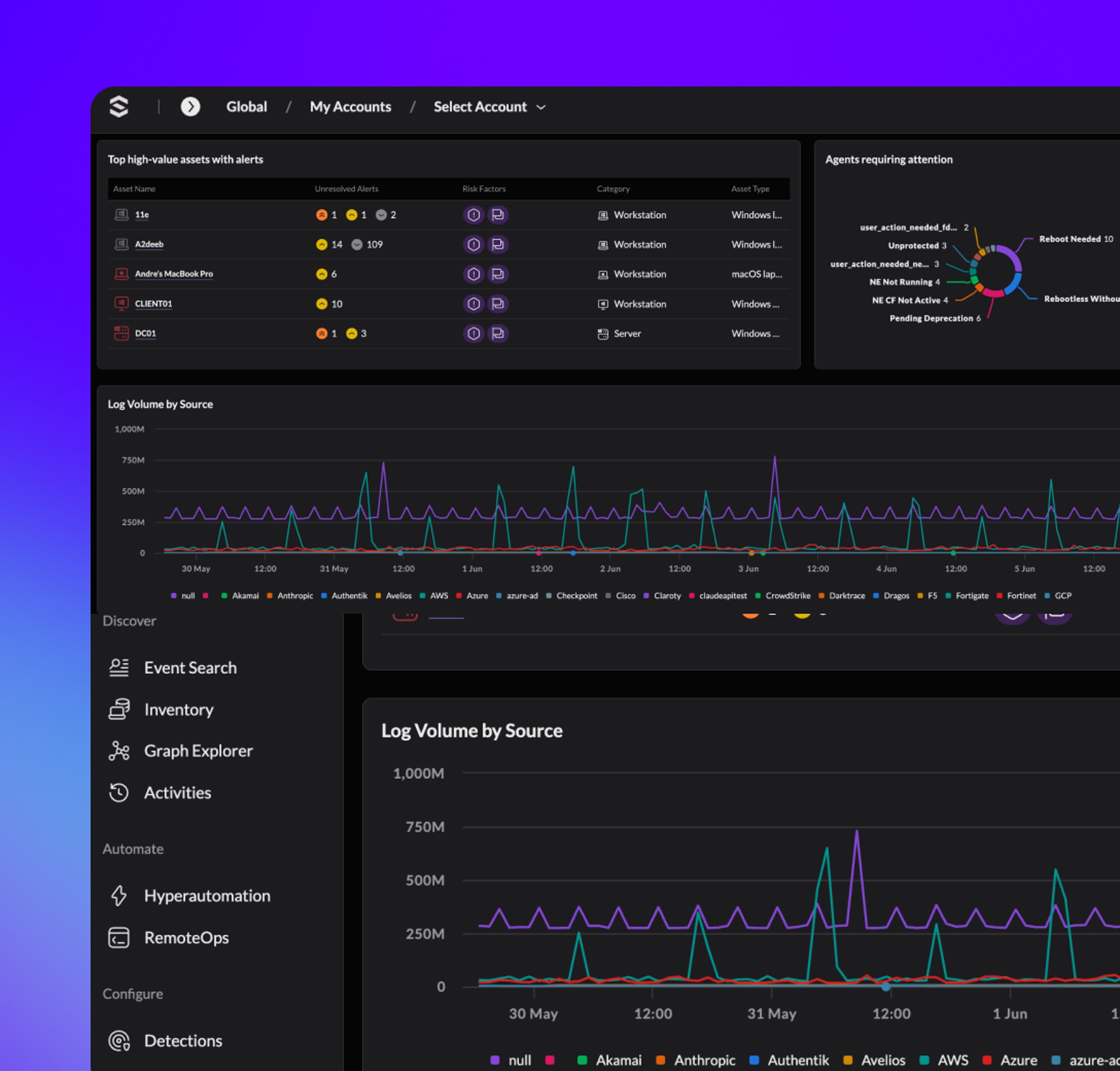The image size is (1120, 1071).
Task: Click the Fortigate teal legend swatch
Action: (x=948, y=595)
